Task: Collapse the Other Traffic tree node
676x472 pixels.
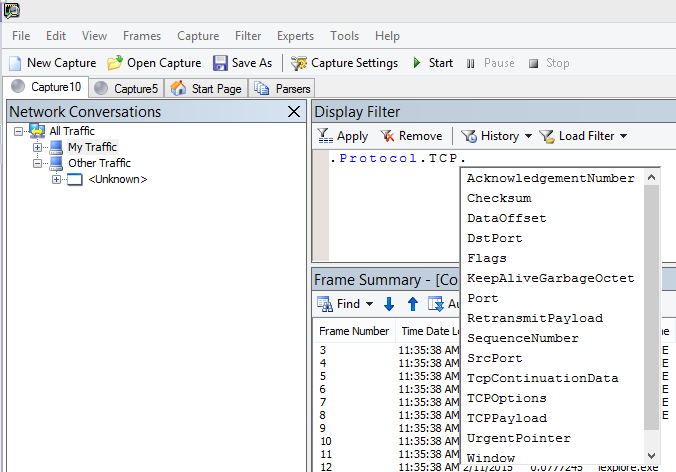Action: coord(38,163)
